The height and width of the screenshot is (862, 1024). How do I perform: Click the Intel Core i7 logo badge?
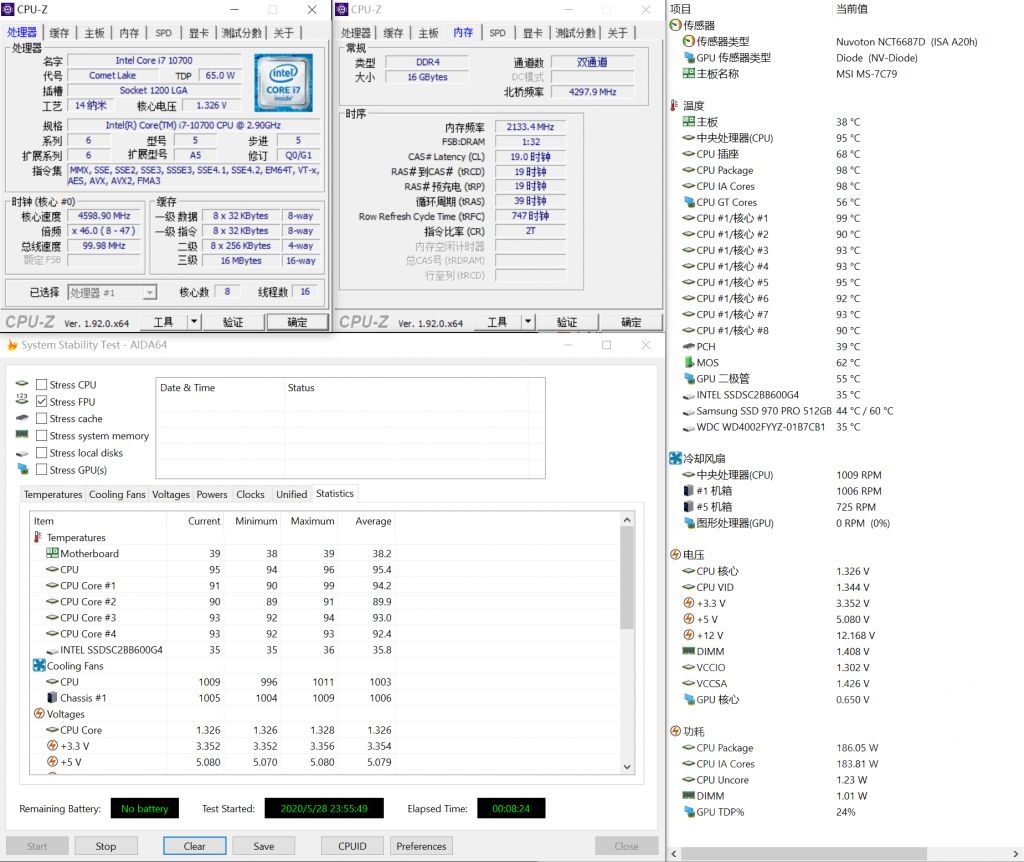pyautogui.click(x=283, y=82)
